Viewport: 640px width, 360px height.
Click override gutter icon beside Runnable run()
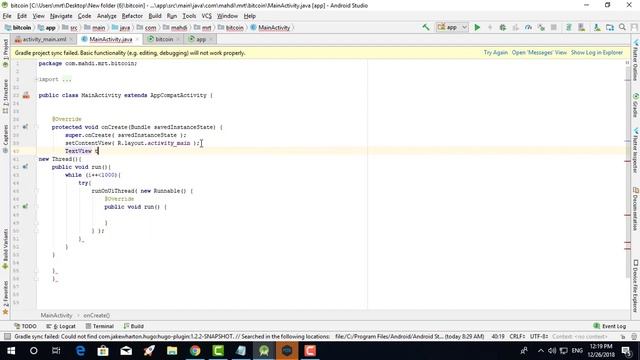[x=25, y=207]
